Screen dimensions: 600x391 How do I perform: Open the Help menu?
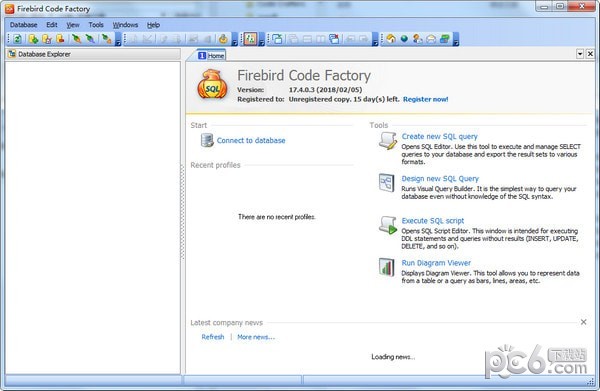[153, 25]
